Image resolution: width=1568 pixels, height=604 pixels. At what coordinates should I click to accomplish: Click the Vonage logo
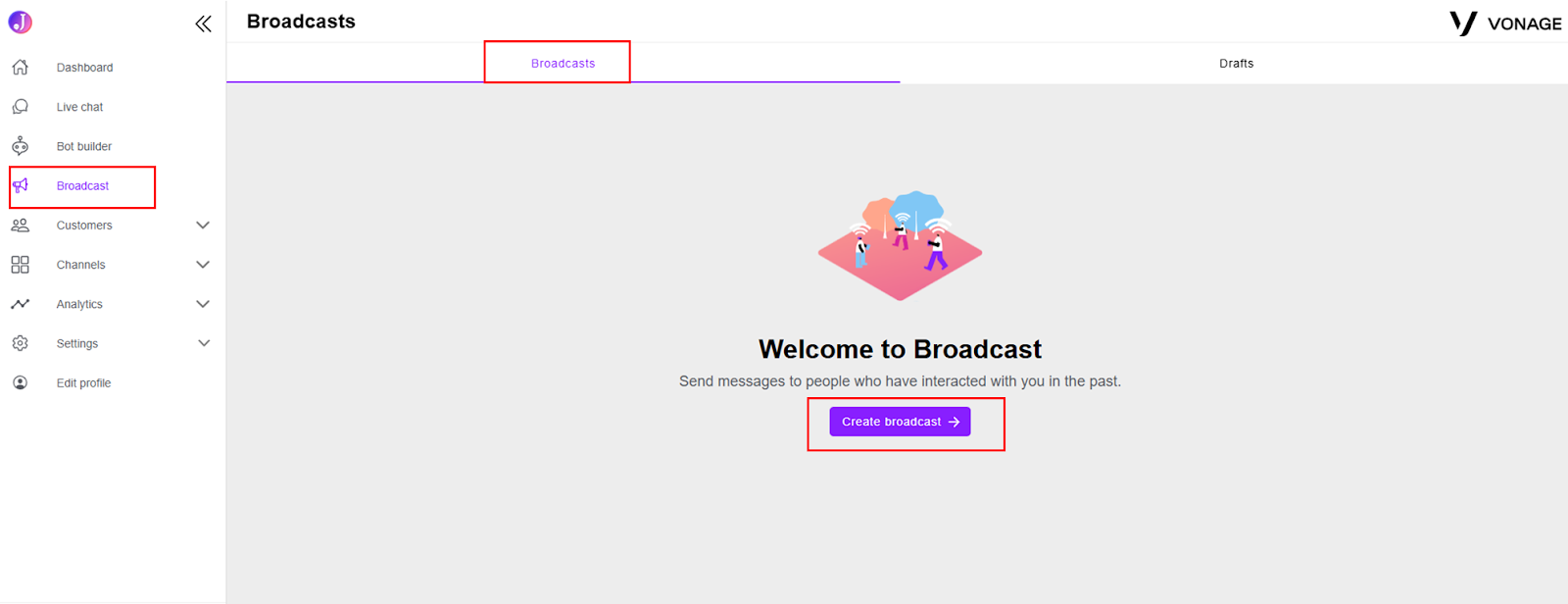tap(1505, 24)
